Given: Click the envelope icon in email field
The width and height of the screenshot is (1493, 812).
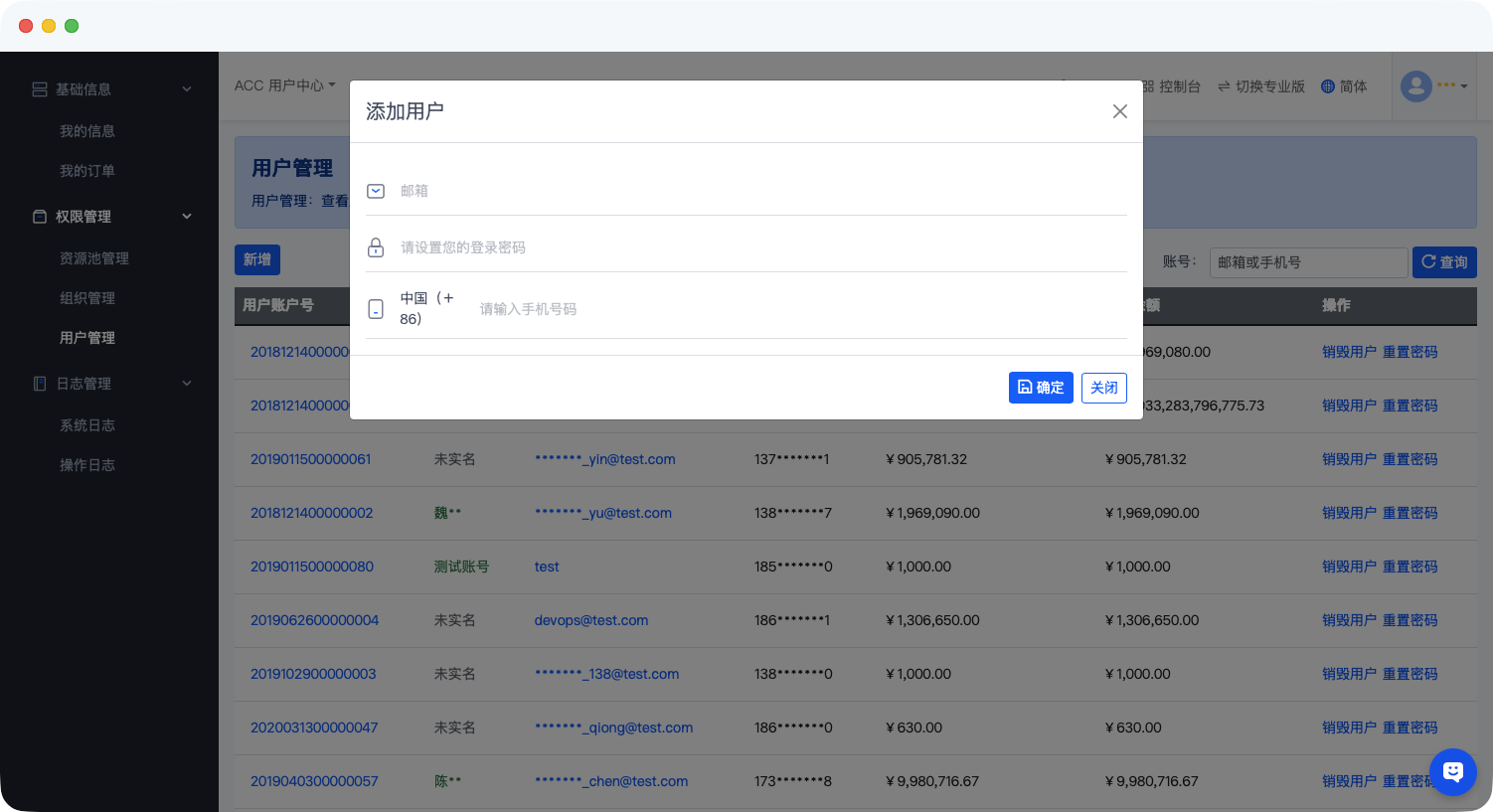Looking at the screenshot, I should click(x=376, y=191).
